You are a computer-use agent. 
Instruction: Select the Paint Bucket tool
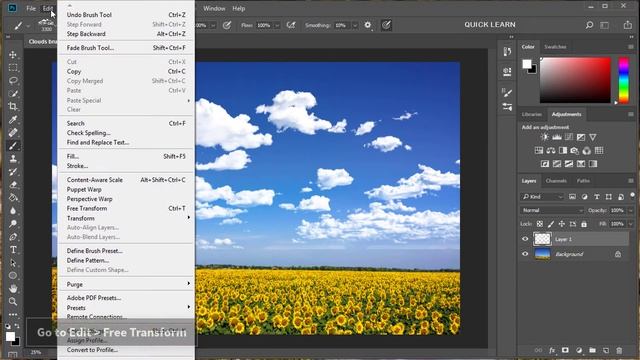(13, 198)
